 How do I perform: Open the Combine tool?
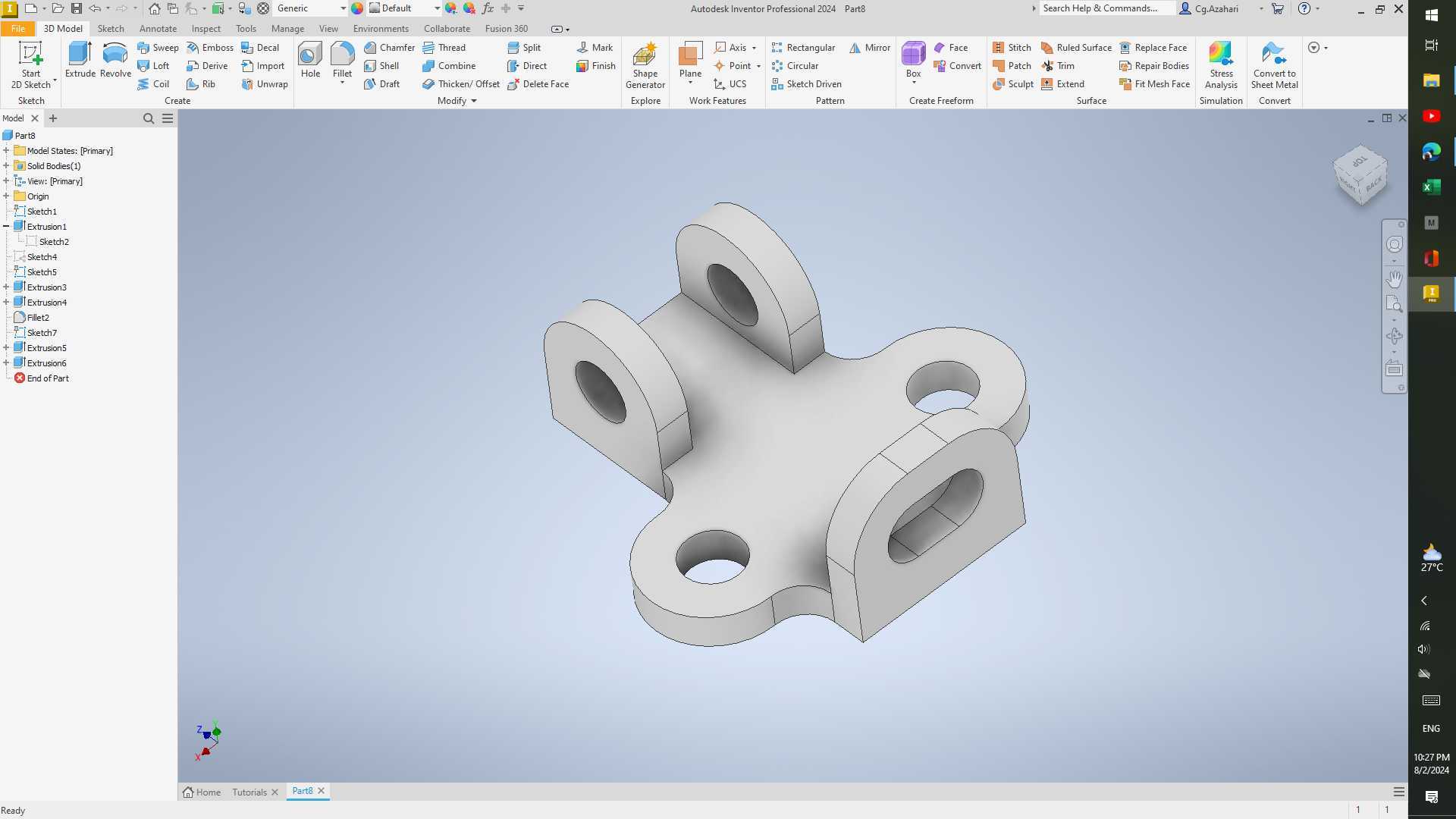coord(449,66)
